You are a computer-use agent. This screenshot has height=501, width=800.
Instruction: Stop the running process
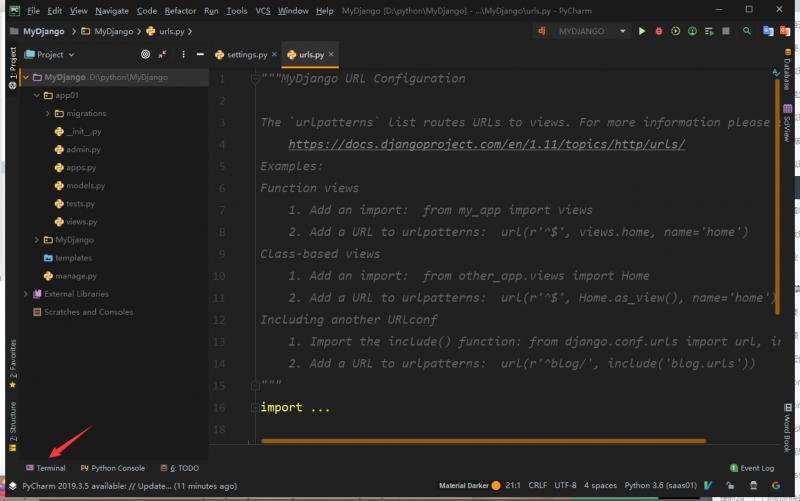[726, 31]
